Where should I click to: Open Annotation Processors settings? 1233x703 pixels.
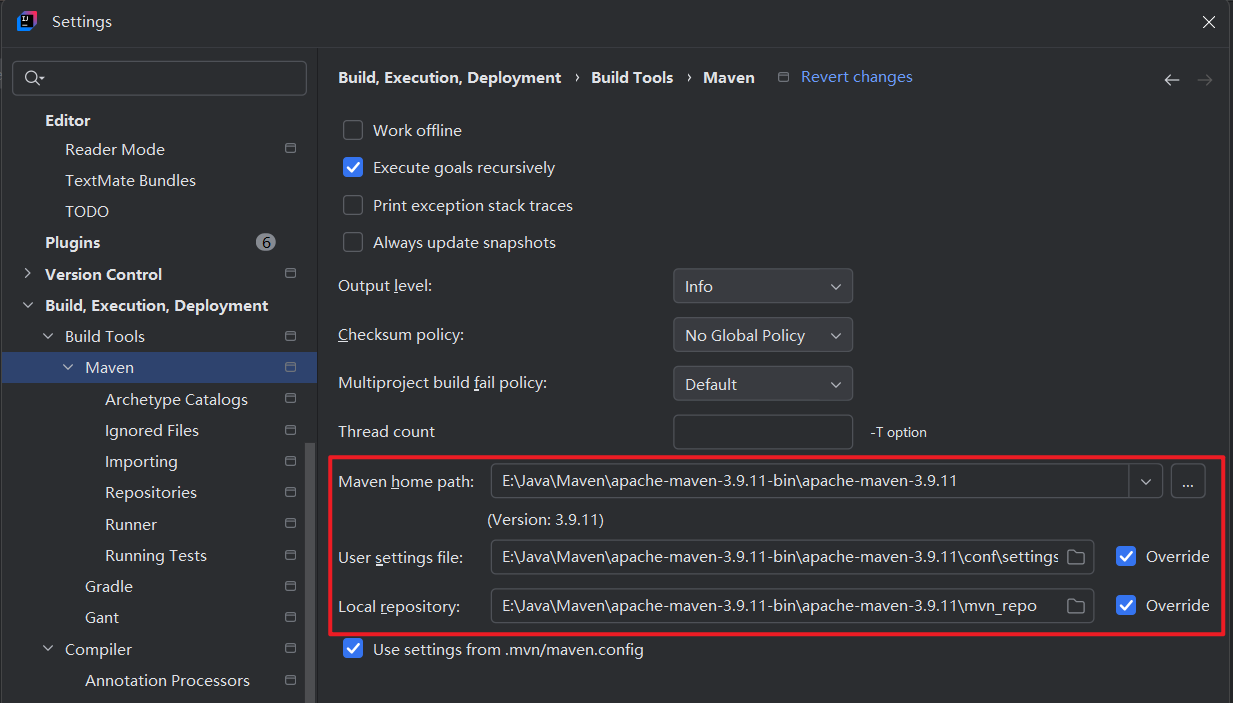[x=167, y=680]
